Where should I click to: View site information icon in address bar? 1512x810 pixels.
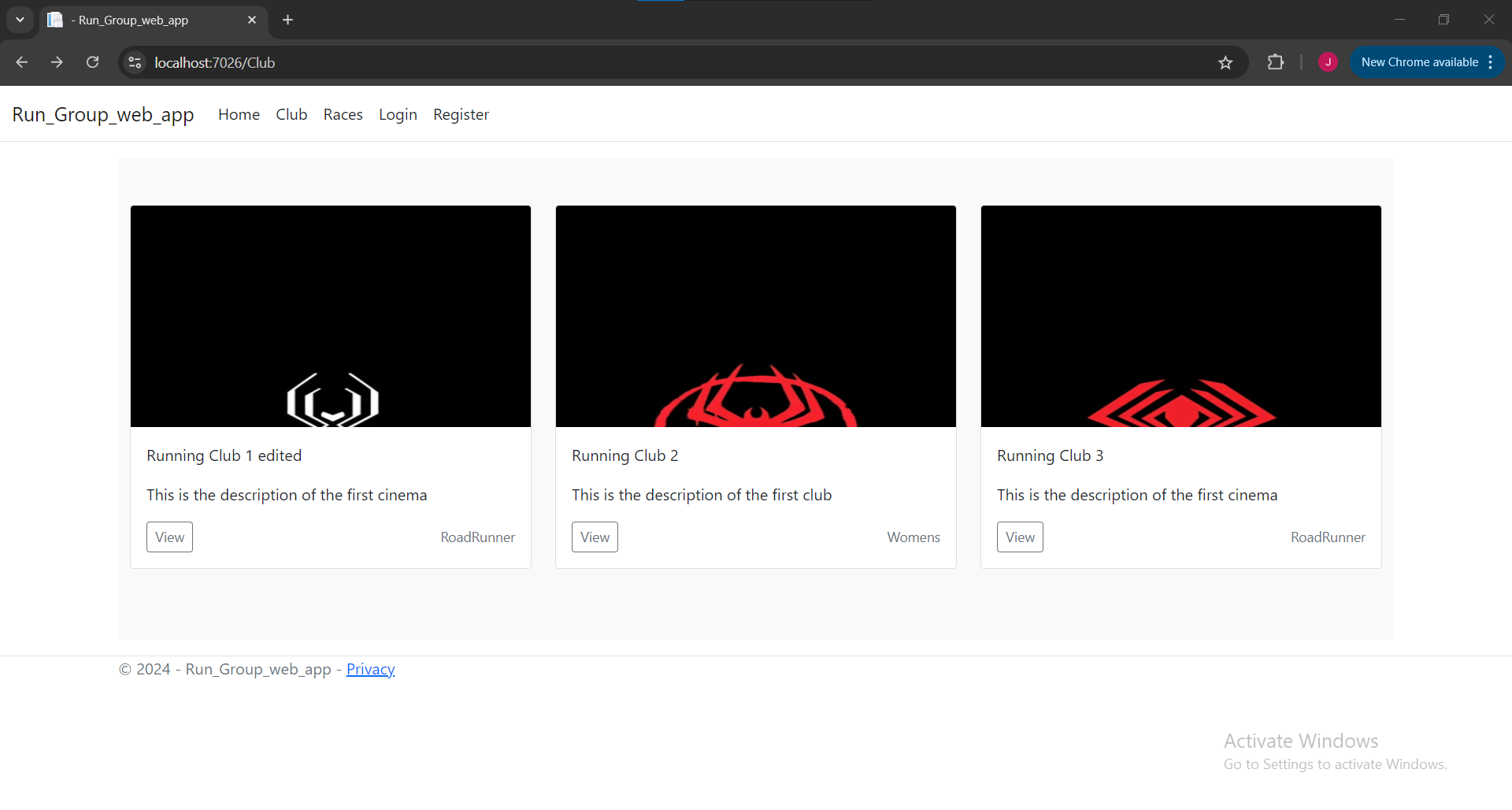point(135,62)
